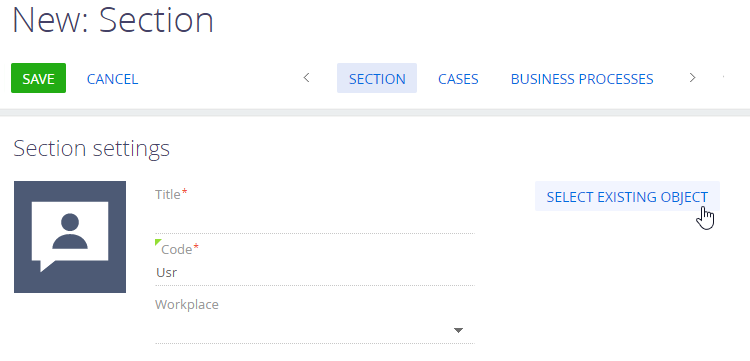Screen dimensions: 750x361
Task: Click the Section settings heading
Action: point(91,149)
